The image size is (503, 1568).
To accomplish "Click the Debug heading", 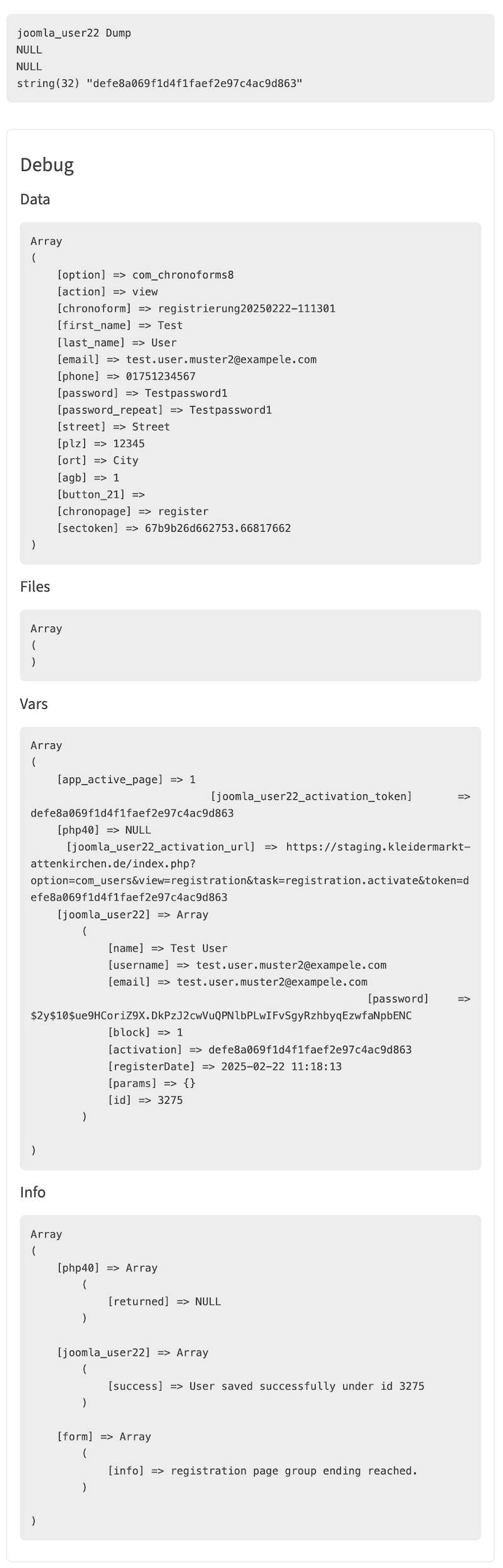I will coord(47,165).
